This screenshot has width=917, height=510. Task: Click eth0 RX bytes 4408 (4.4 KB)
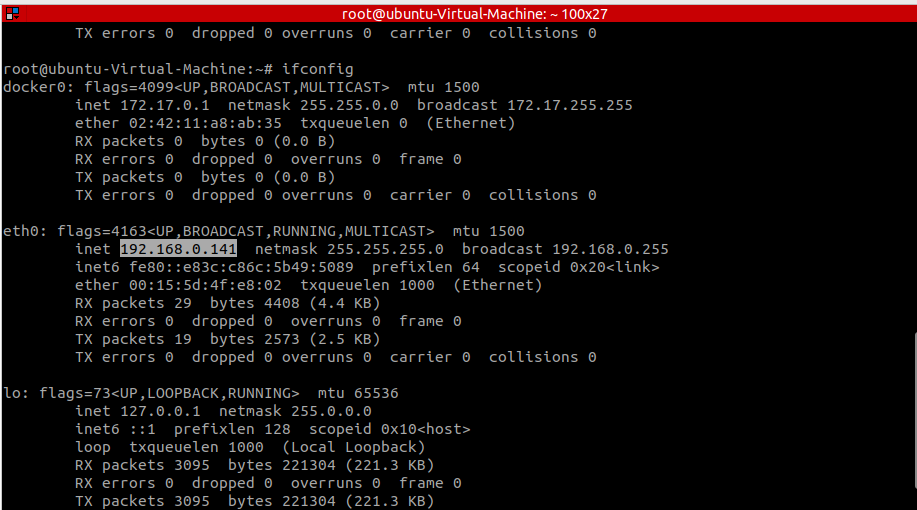295,304
